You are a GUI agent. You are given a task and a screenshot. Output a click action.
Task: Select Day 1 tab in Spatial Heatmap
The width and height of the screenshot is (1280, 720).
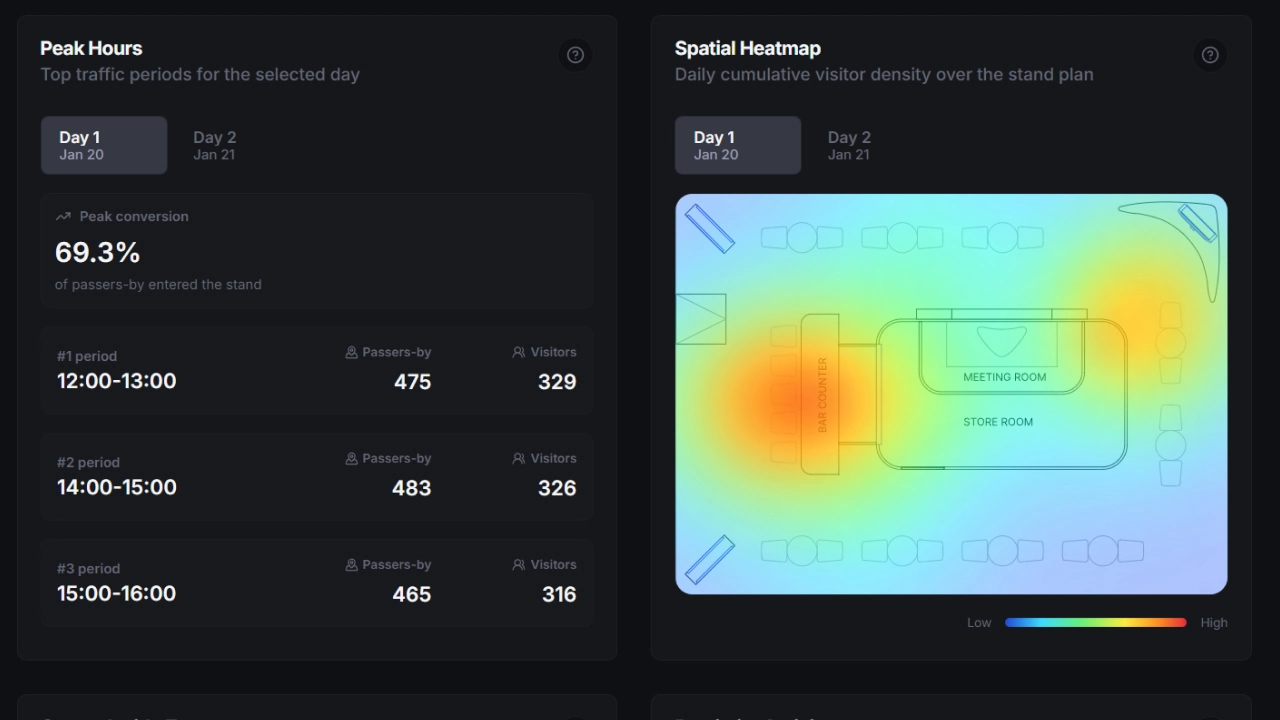[x=738, y=145]
